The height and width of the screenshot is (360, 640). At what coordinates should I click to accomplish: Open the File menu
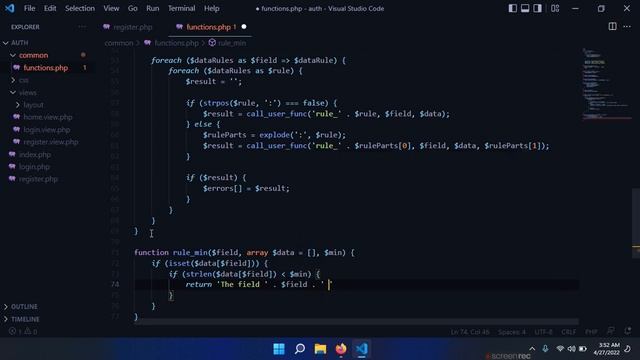(29, 8)
